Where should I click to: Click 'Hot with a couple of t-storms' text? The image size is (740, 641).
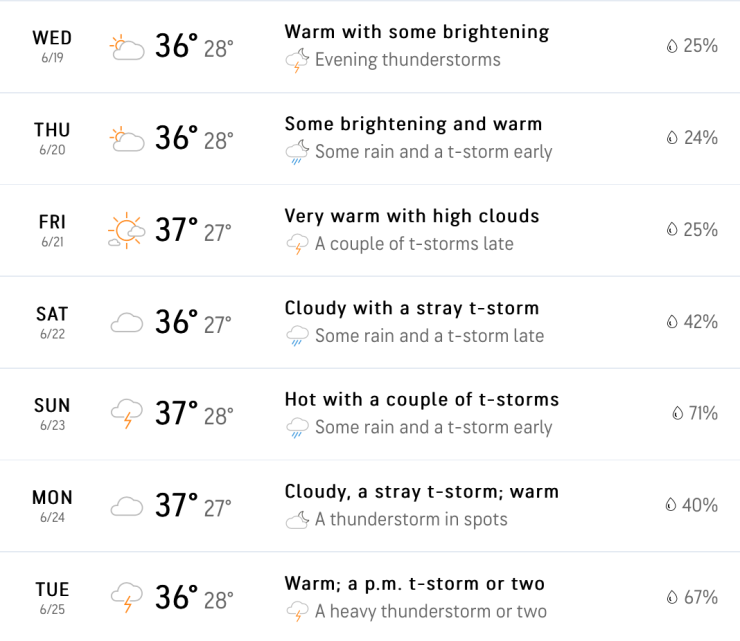pos(422,400)
